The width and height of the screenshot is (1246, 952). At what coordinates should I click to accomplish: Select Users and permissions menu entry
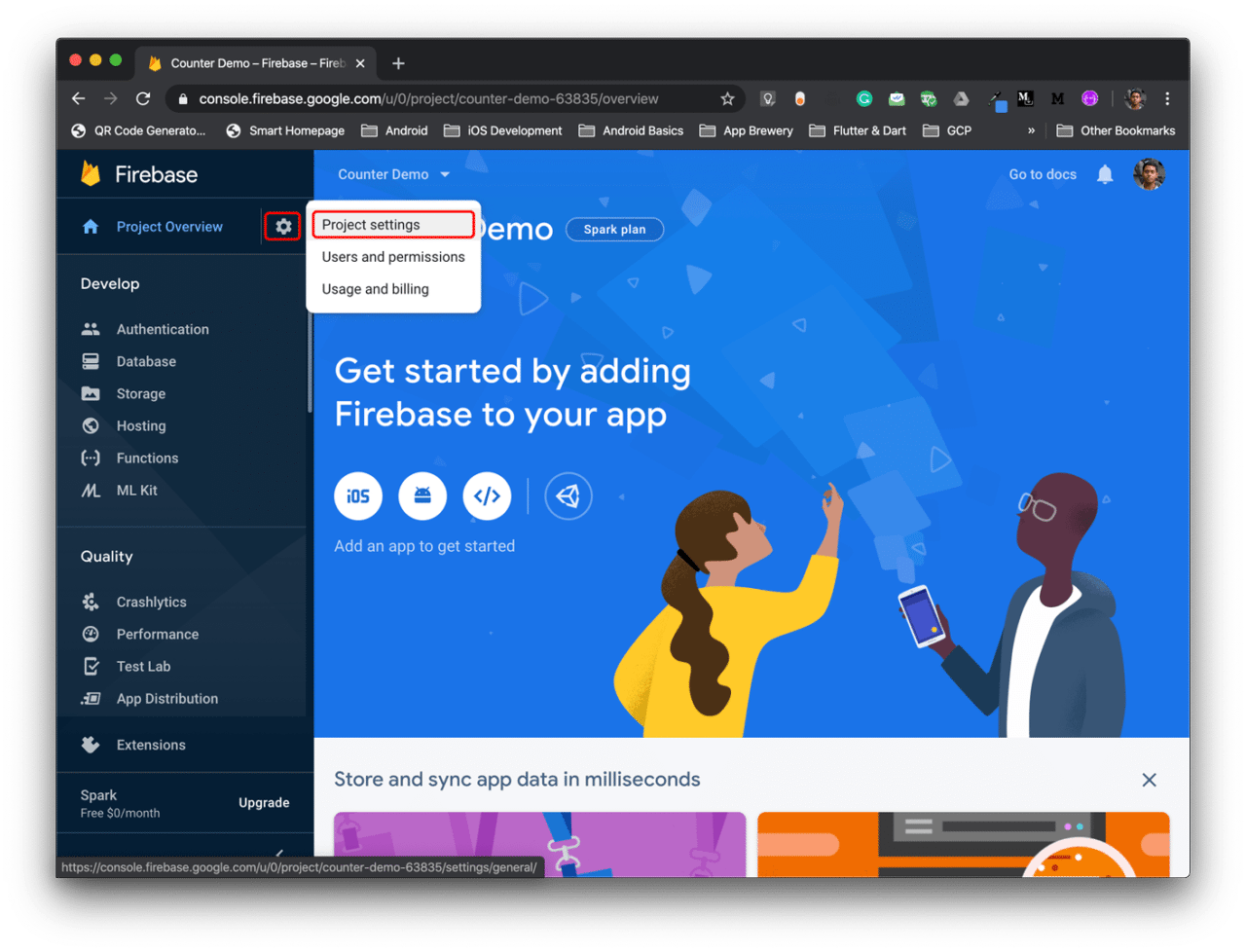click(393, 257)
